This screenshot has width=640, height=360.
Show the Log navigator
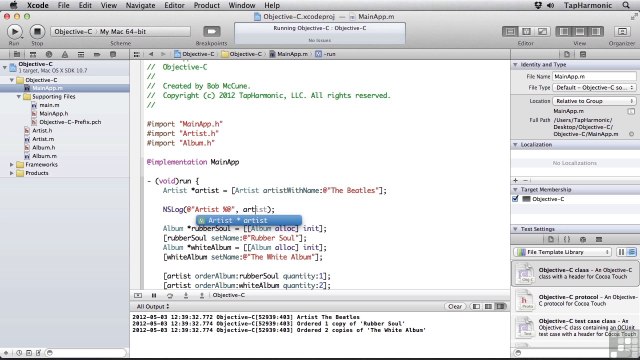[x=113, y=54]
